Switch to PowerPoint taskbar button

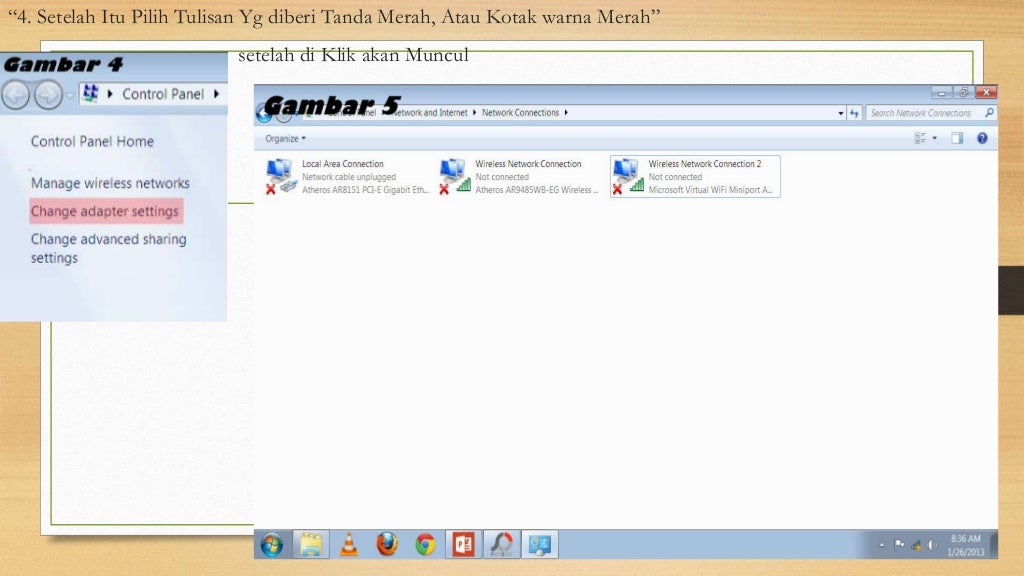[x=464, y=544]
